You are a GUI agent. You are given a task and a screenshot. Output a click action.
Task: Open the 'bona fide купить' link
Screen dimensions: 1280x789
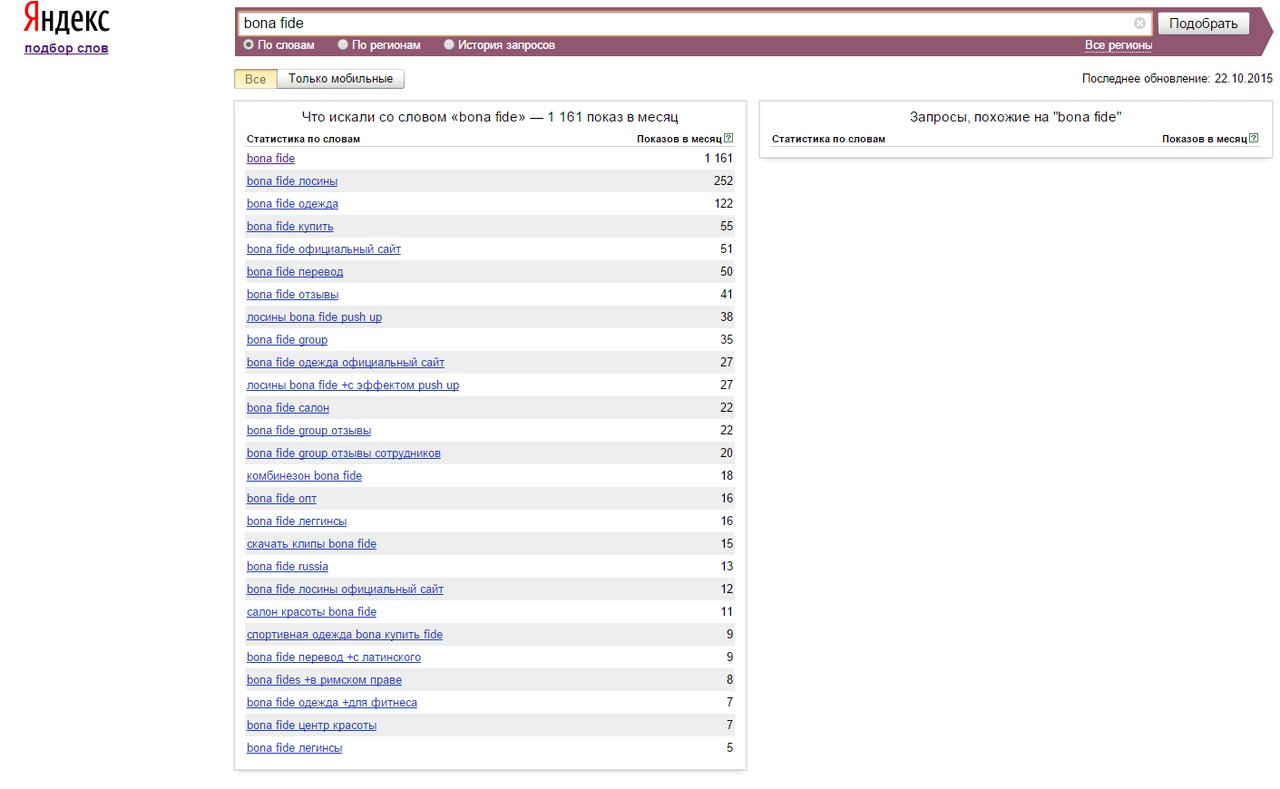(x=290, y=227)
